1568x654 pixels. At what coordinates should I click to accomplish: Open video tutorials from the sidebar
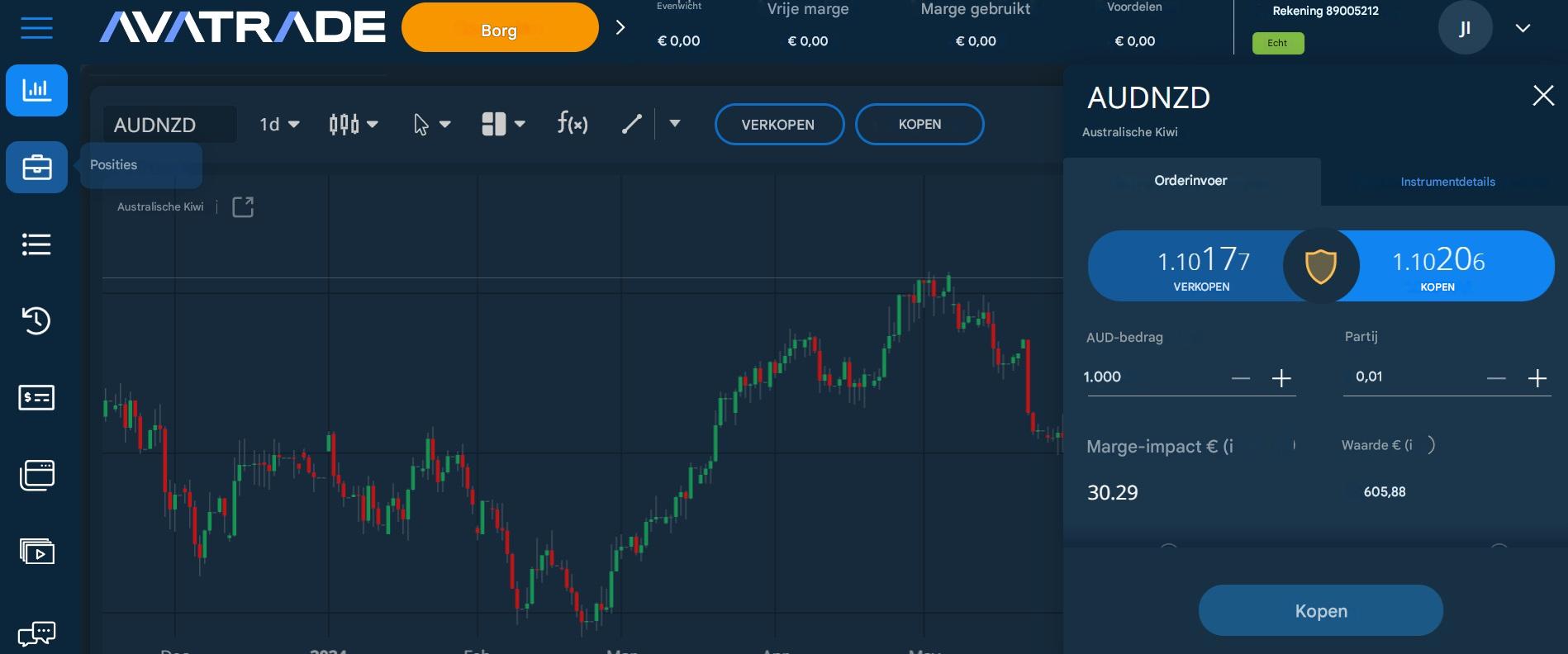tap(36, 552)
